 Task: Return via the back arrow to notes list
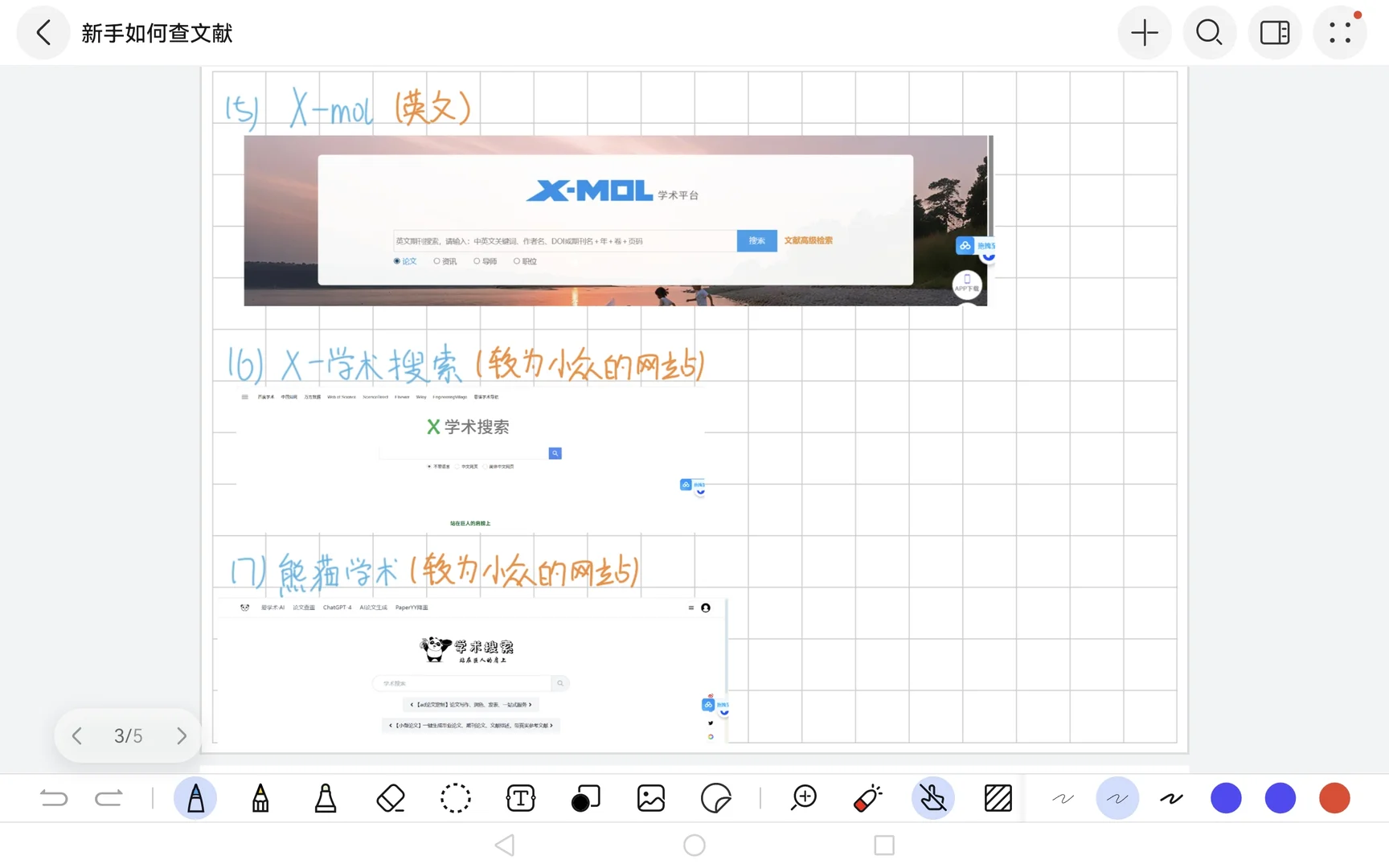[43, 32]
